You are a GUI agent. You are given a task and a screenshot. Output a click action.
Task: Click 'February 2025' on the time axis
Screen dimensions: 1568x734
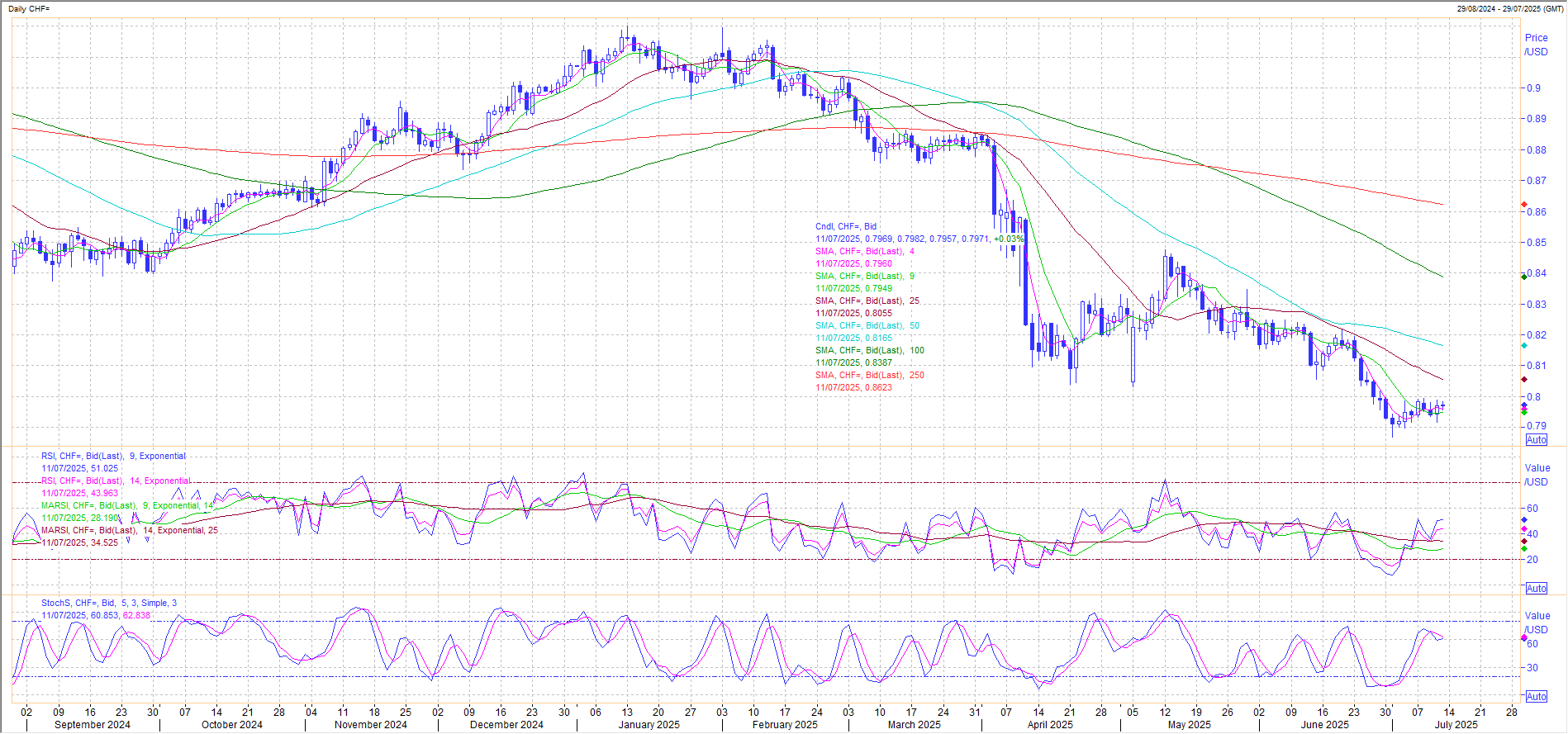[785, 725]
